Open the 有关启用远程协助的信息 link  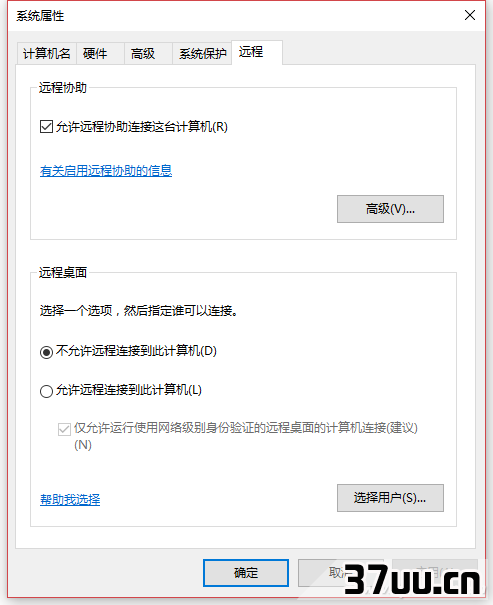106,171
